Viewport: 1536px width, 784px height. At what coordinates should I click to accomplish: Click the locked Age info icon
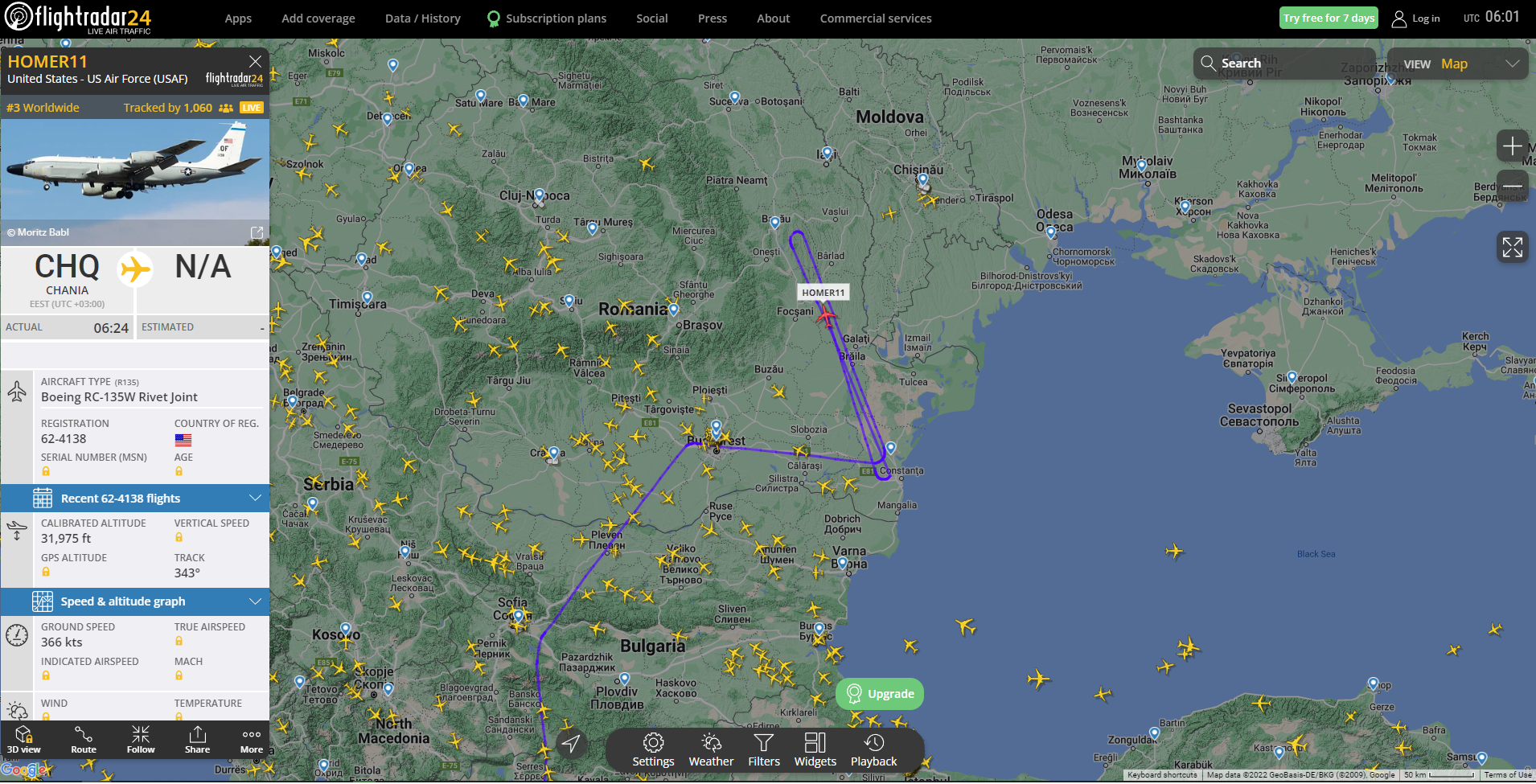pyautogui.click(x=179, y=472)
